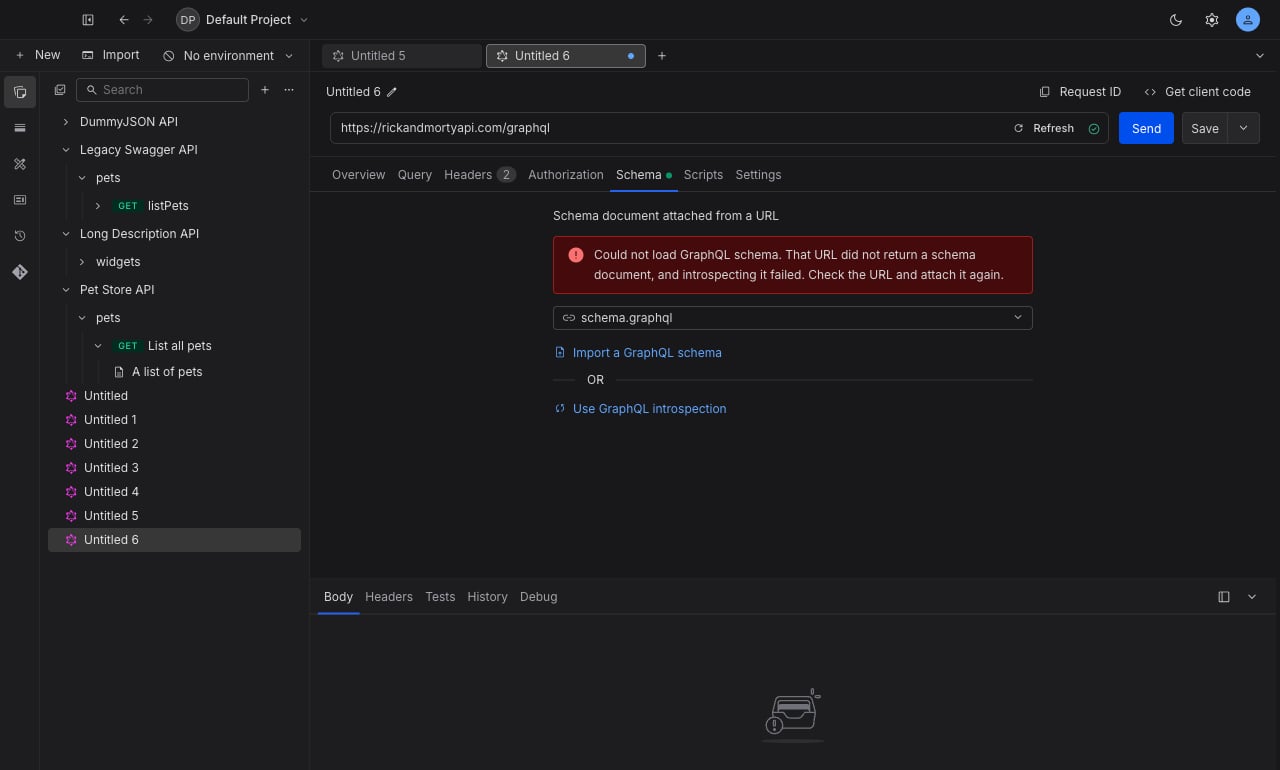Switch to dark mode with the moon icon
Image resolution: width=1280 pixels, height=770 pixels.
pyautogui.click(x=1176, y=20)
